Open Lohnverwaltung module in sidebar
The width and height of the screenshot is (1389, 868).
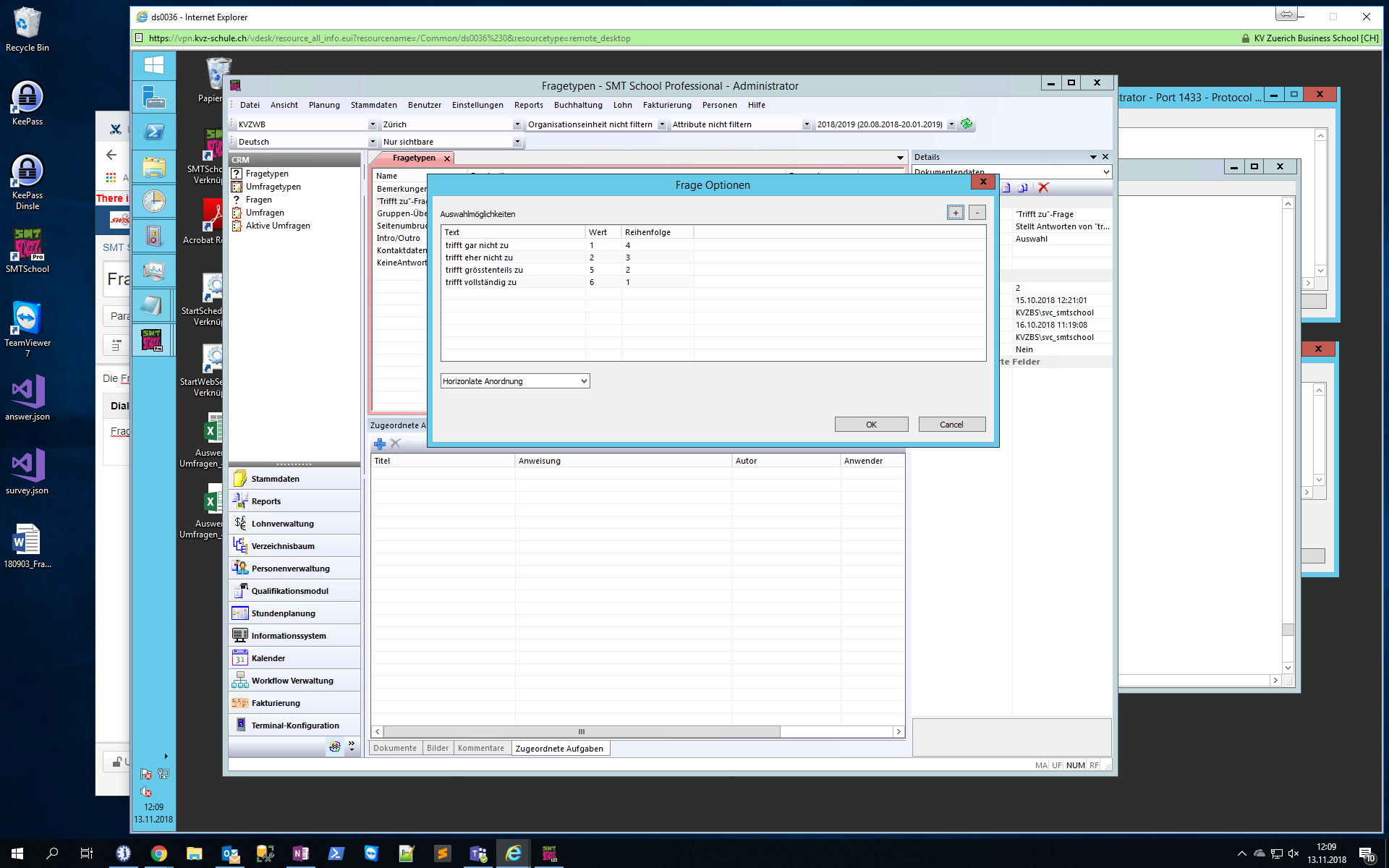pyautogui.click(x=282, y=524)
